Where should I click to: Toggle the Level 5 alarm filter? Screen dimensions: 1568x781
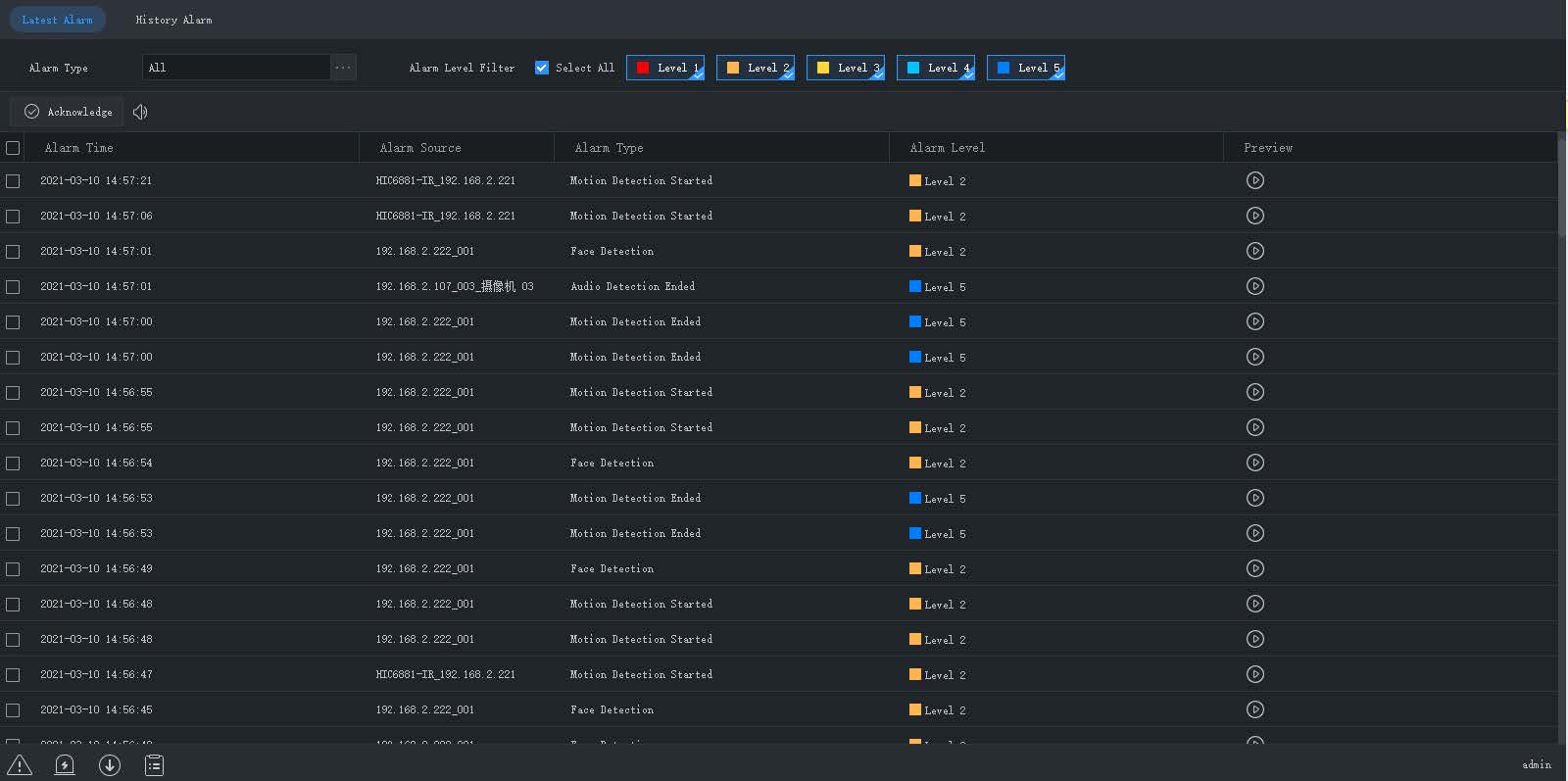pos(1026,68)
